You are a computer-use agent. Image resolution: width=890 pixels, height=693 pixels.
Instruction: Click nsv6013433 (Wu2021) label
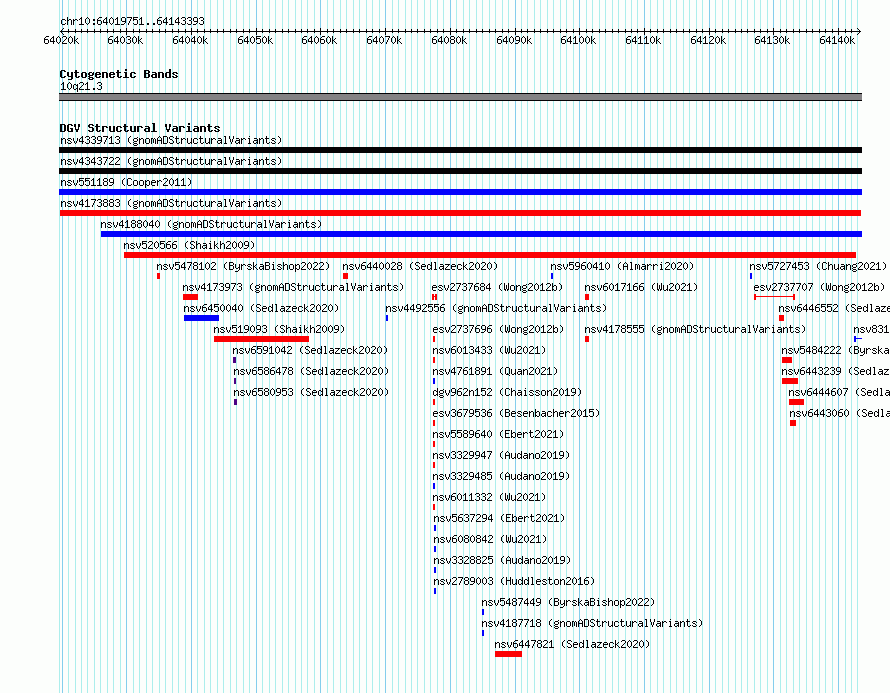(489, 350)
